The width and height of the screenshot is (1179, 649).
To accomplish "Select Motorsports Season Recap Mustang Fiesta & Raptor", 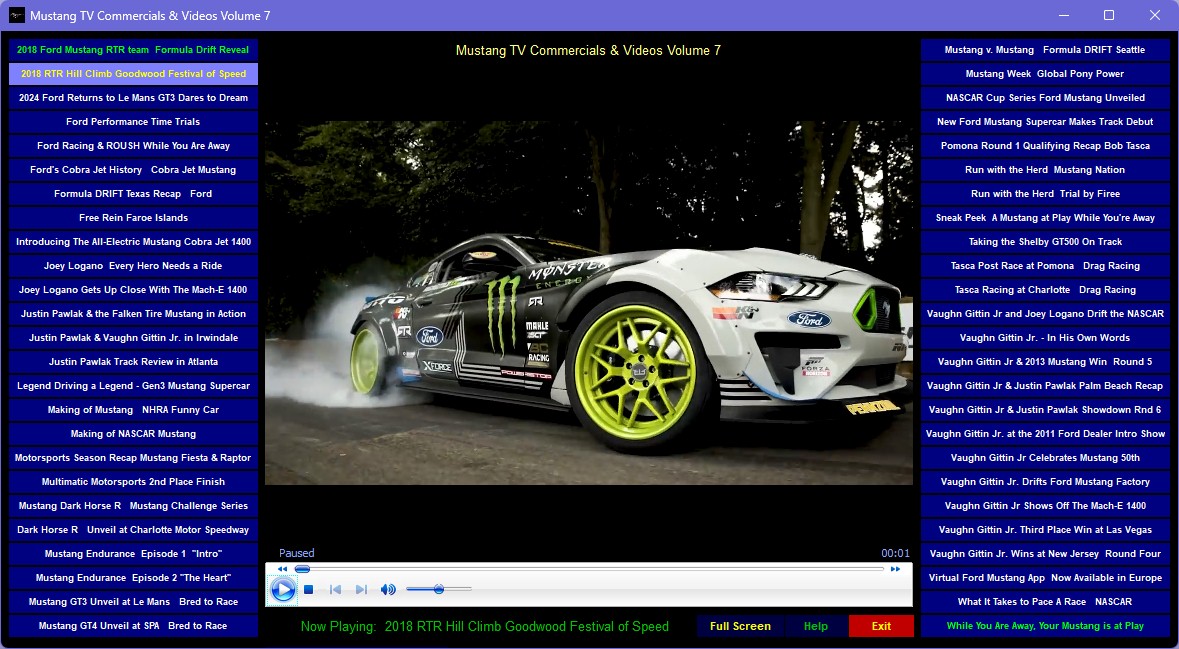I will (133, 458).
